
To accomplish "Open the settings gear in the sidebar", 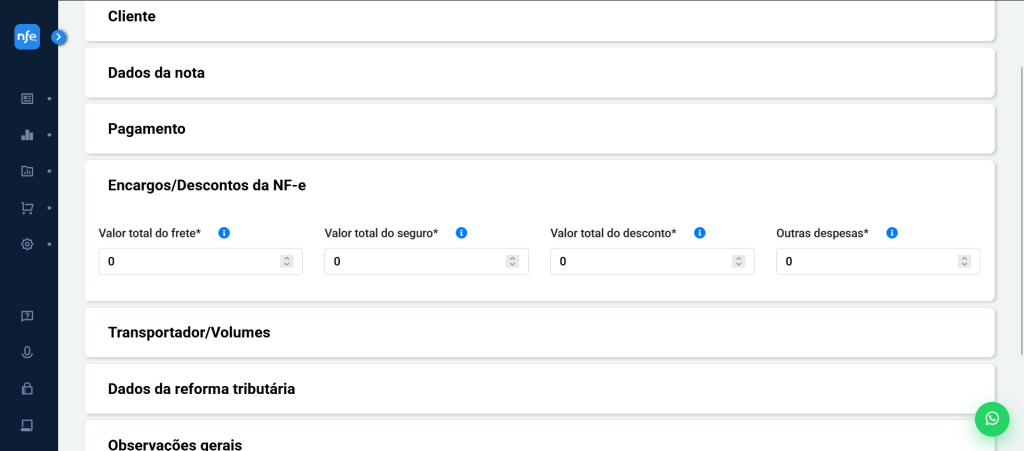I will tap(27, 245).
